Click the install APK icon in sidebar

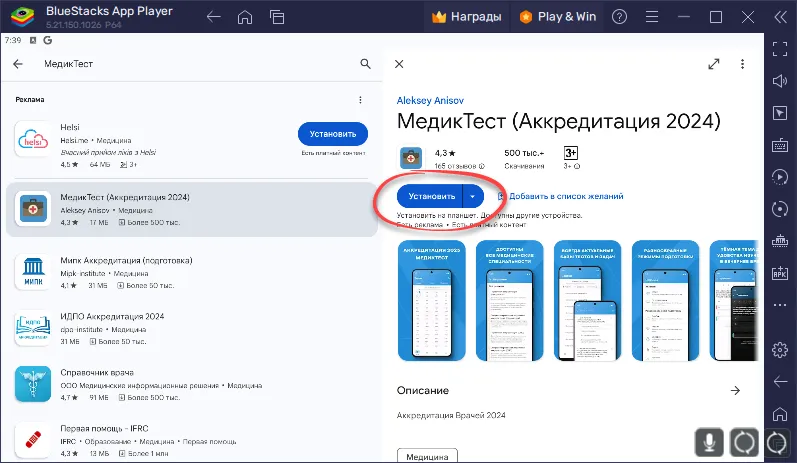[780, 273]
